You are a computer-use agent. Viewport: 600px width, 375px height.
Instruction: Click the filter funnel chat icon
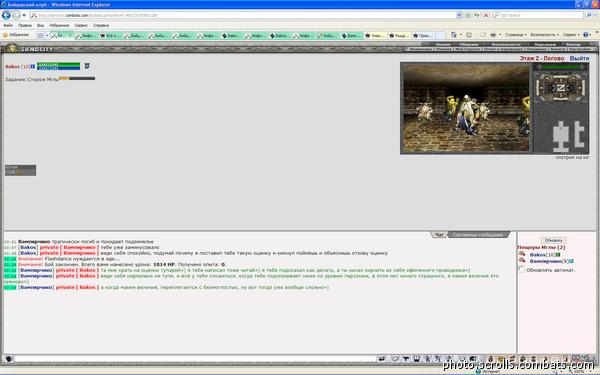[x=406, y=359]
